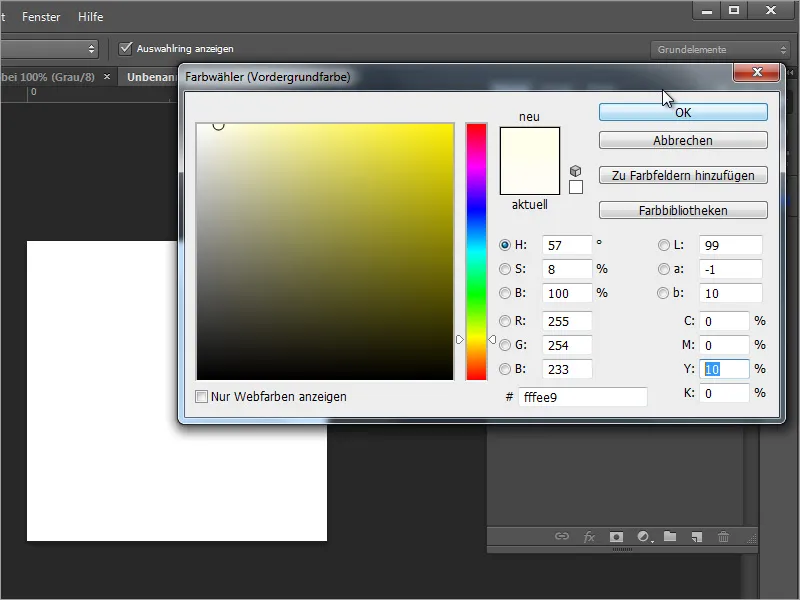The height and width of the screenshot is (600, 800).
Task: Select the B blue radio button
Action: (505, 369)
